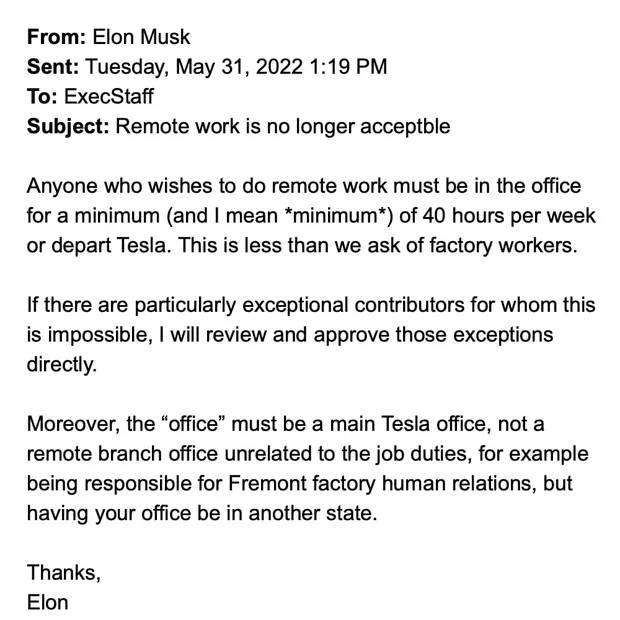Viewport: 620px width, 620px height.
Task: Click the bold Subject label
Action: pyautogui.click(x=68, y=127)
